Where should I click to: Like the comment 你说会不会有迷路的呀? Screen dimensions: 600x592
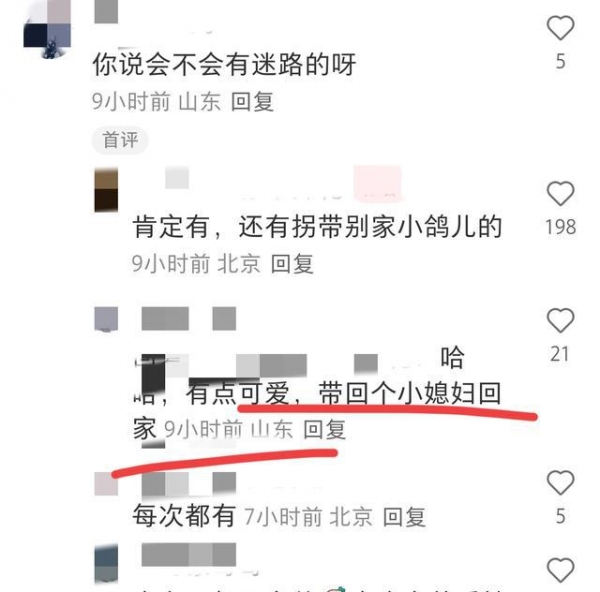tap(560, 28)
